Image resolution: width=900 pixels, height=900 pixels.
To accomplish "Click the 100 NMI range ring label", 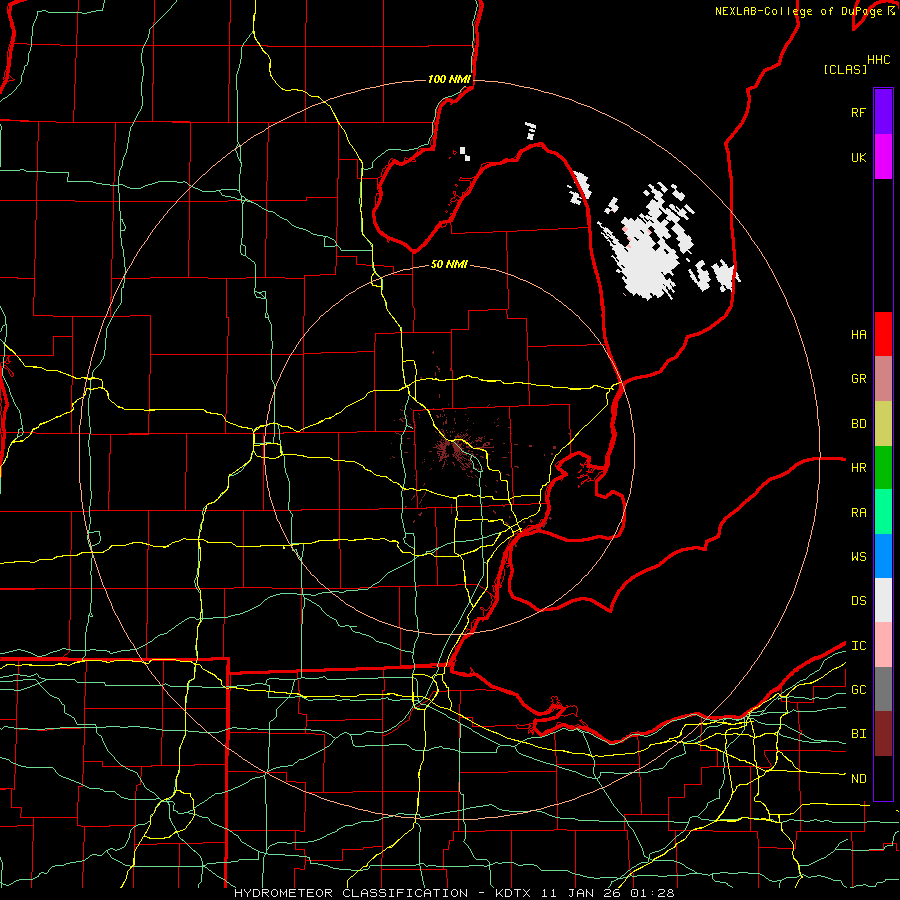I will 449,79.
